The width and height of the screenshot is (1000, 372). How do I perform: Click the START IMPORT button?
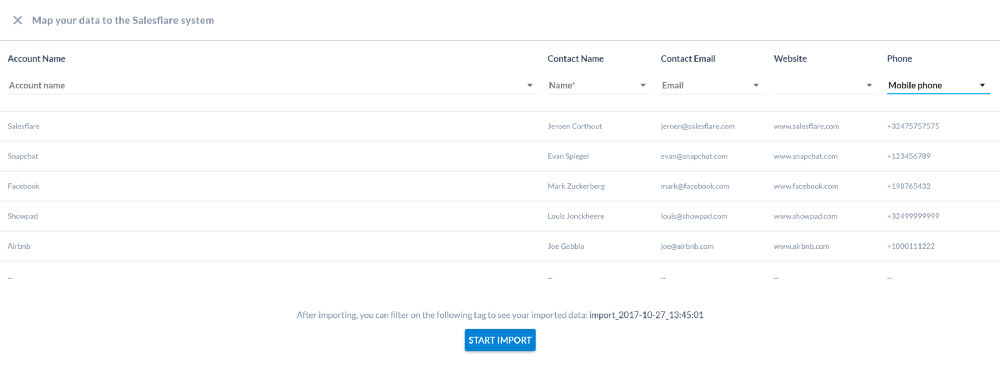pos(500,340)
